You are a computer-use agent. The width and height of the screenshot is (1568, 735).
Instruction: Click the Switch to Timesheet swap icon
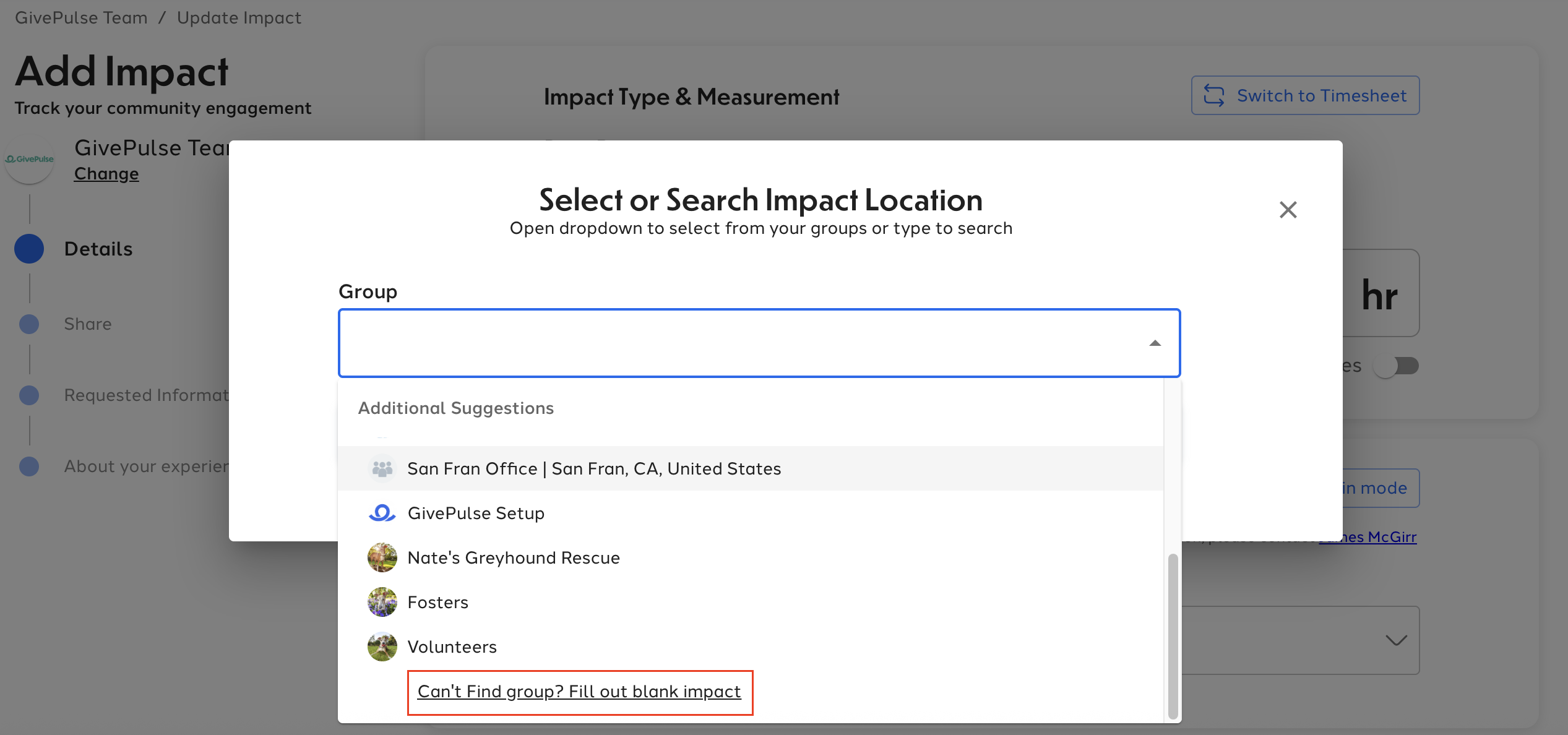[x=1213, y=95]
